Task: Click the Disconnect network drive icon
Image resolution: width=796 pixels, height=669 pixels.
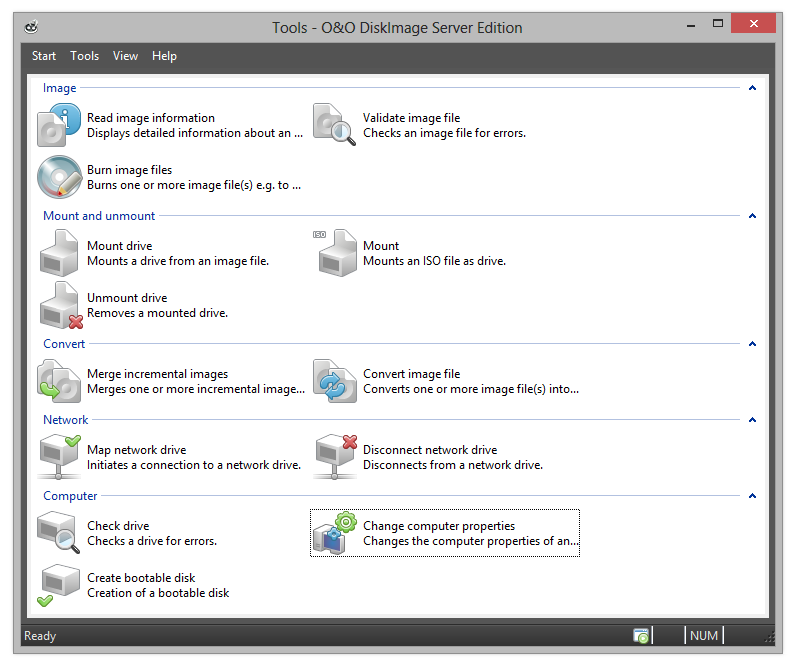Action: pos(336,457)
